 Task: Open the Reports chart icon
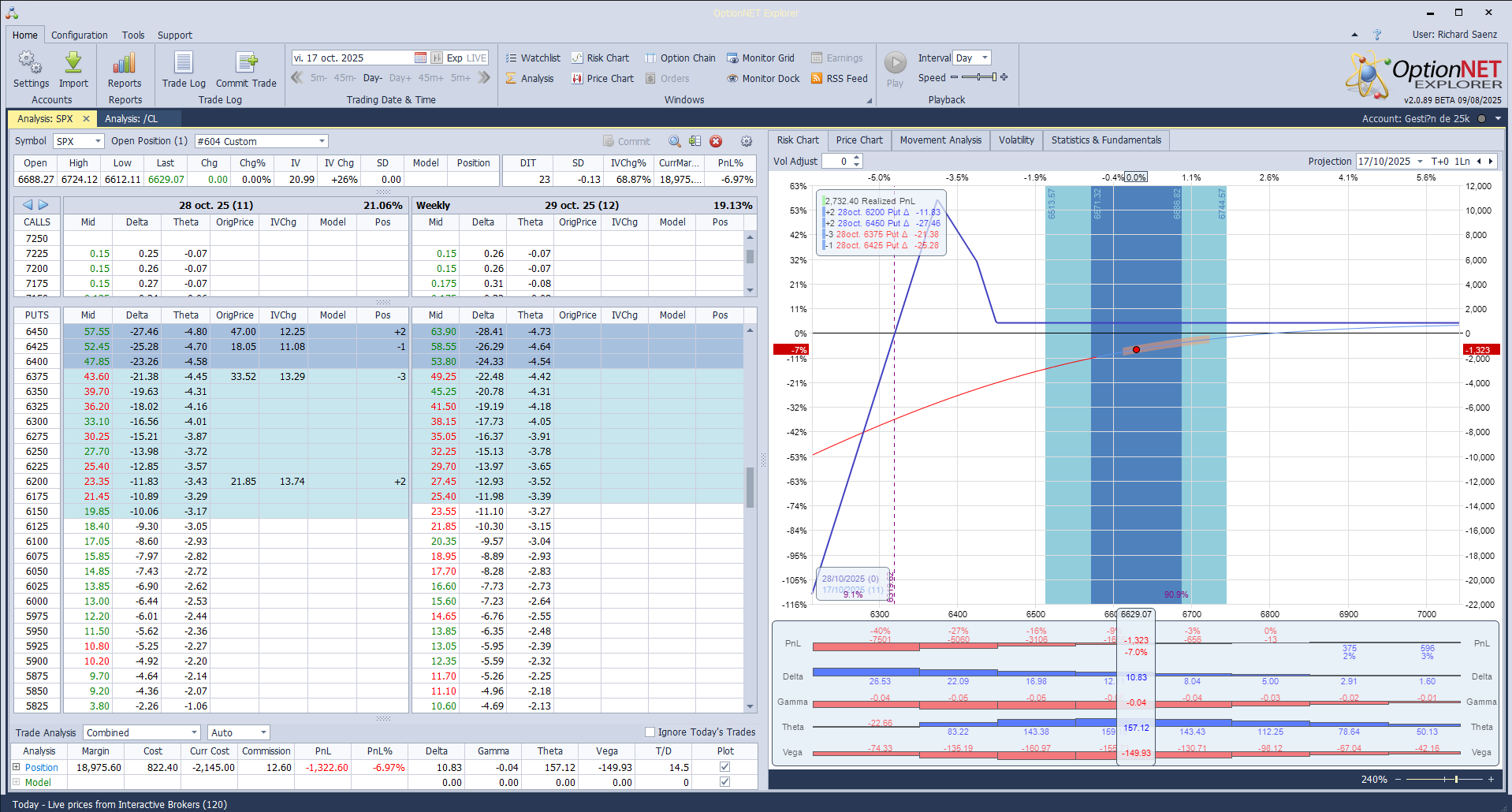coord(125,69)
